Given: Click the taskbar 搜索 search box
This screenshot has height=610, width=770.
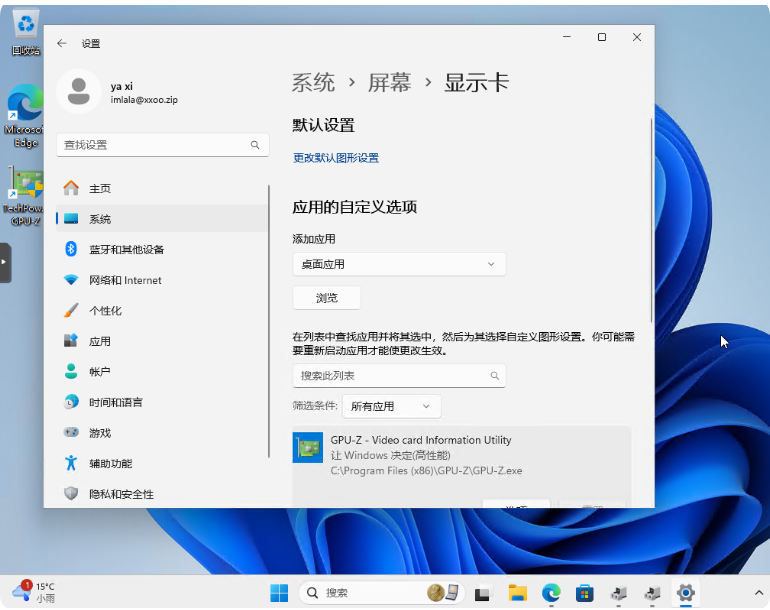Looking at the screenshot, I should tap(382, 593).
